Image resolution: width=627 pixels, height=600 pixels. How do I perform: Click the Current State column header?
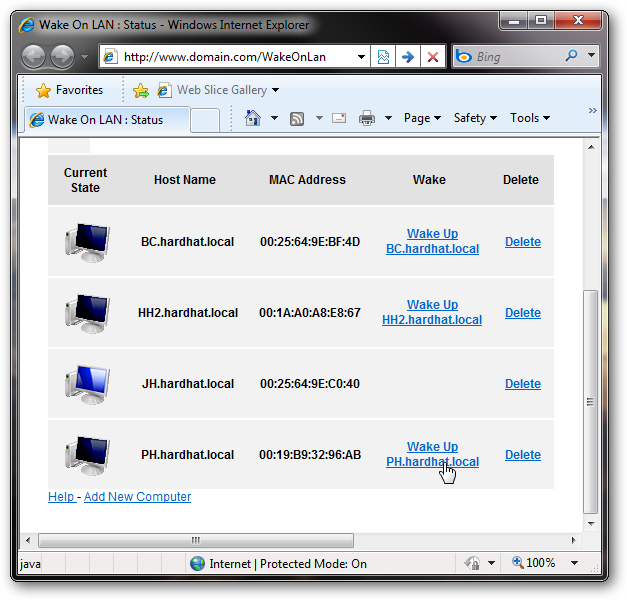(x=85, y=180)
